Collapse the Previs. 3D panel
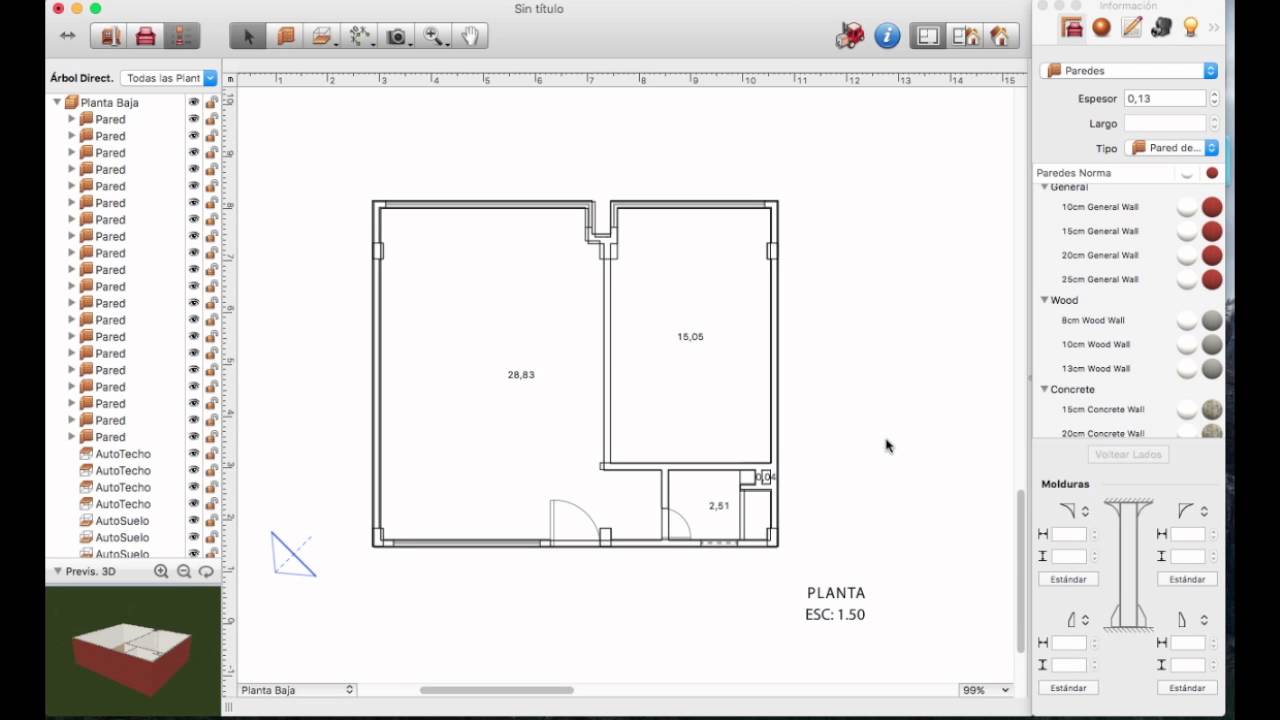The height and width of the screenshot is (720, 1280). coord(57,571)
